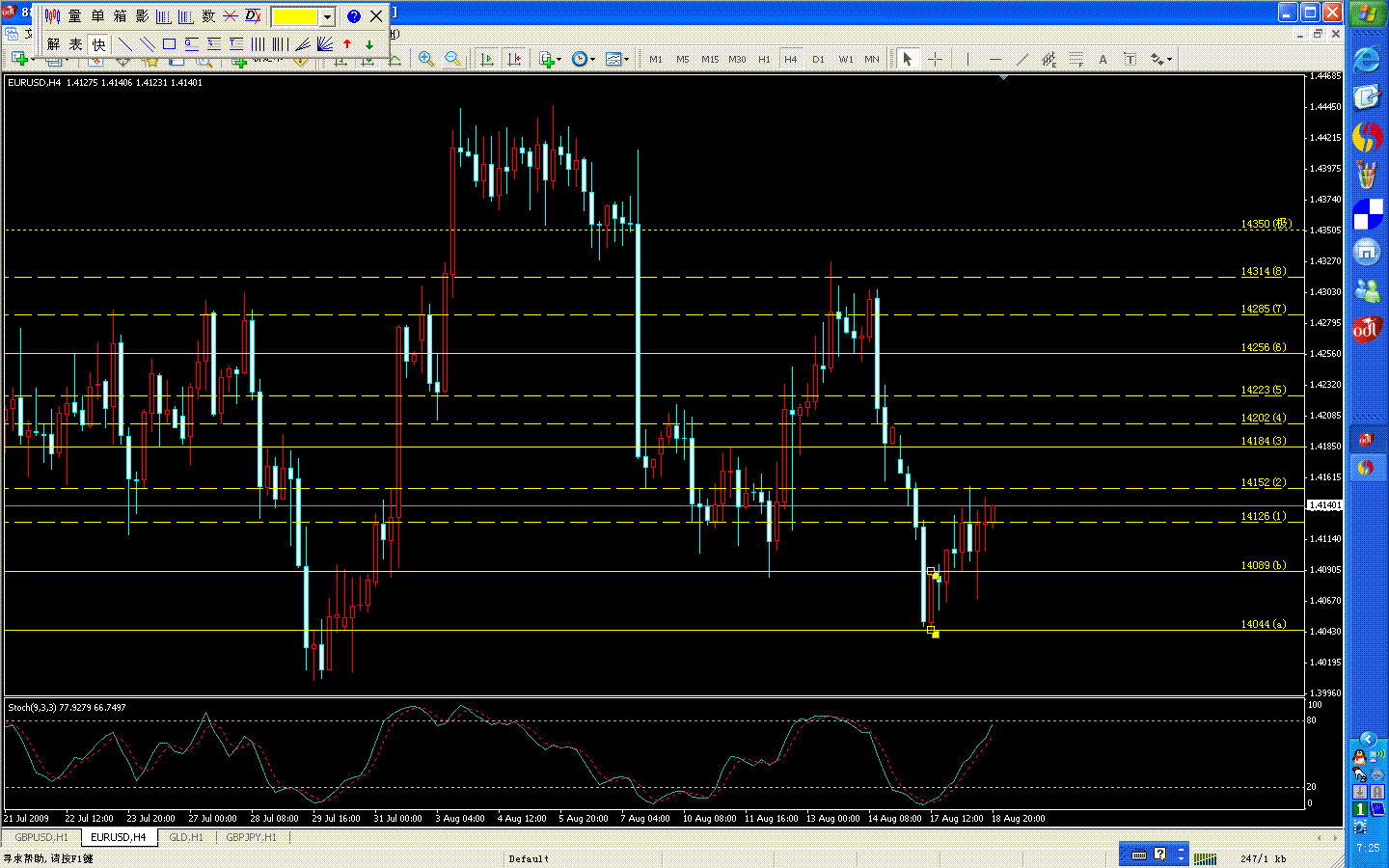Open the new chart dropdown

[x=21, y=60]
